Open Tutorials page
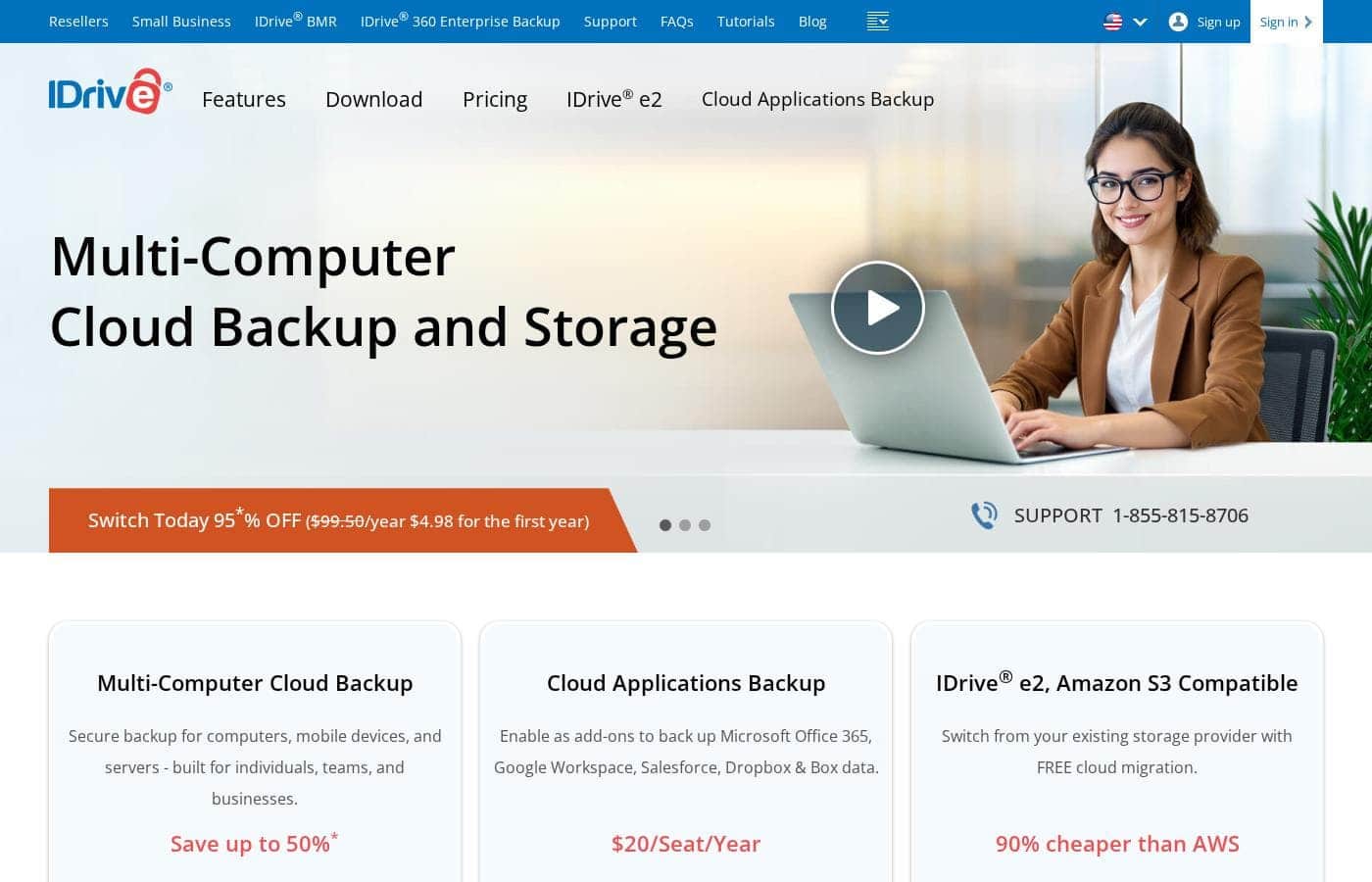Image resolution: width=1372 pixels, height=882 pixels. 745,22
